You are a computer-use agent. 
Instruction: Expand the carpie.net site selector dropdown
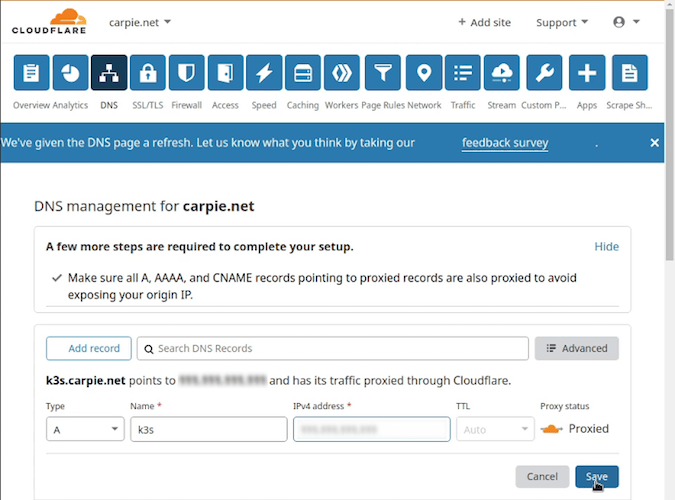pos(139,22)
